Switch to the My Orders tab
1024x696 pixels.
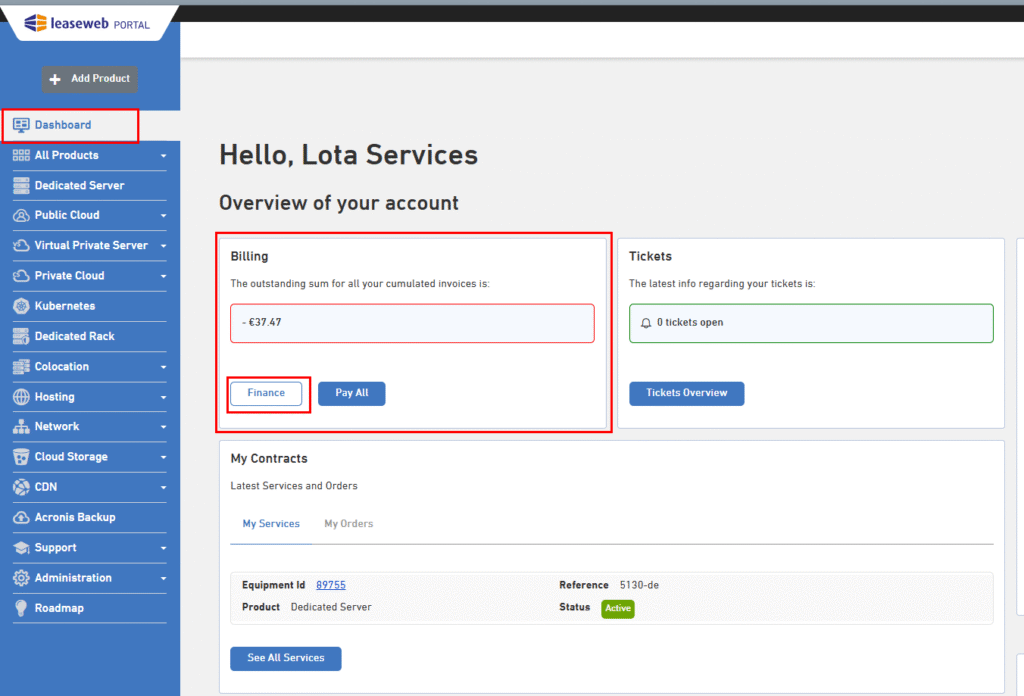348,524
